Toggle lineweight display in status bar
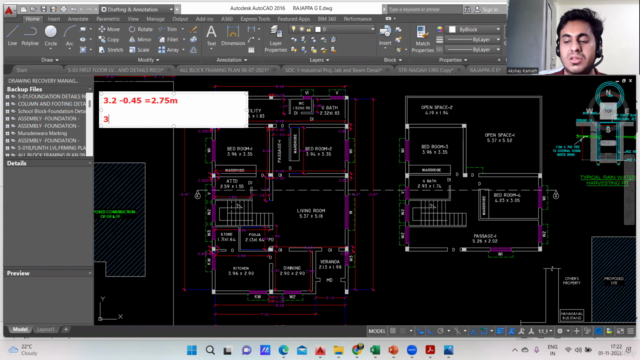 500,331
